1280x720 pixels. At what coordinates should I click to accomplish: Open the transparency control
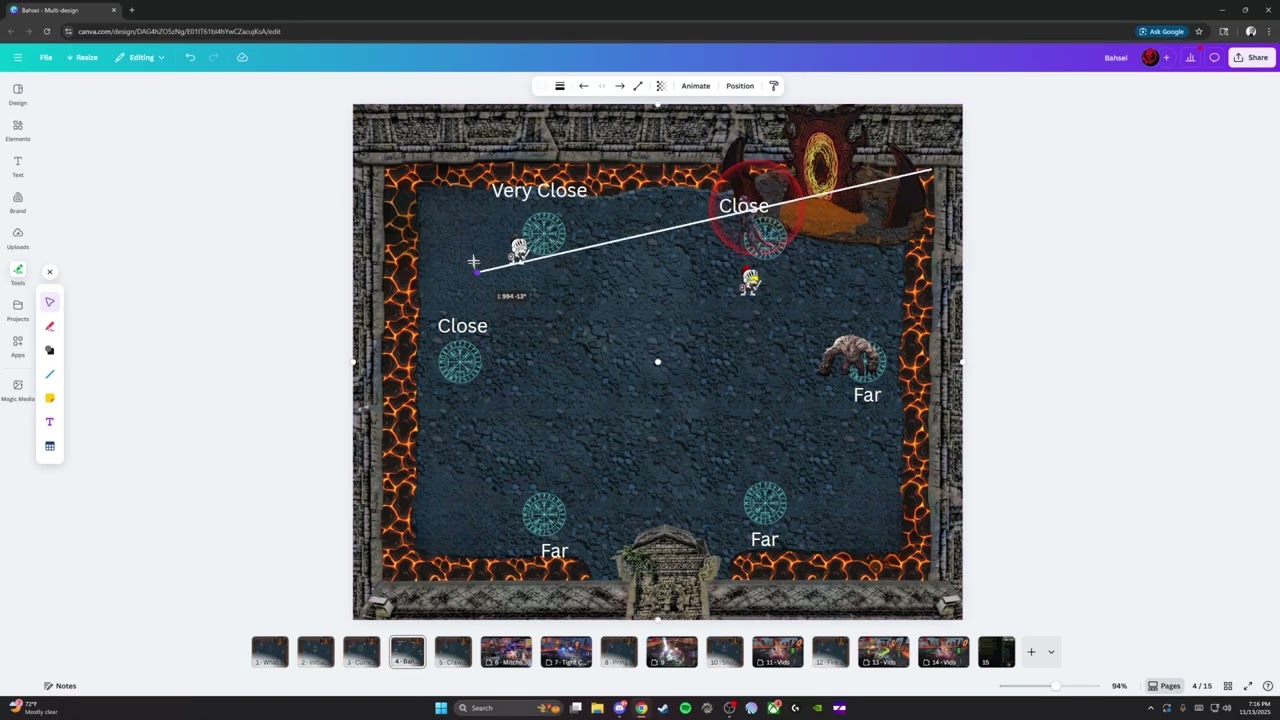(660, 86)
